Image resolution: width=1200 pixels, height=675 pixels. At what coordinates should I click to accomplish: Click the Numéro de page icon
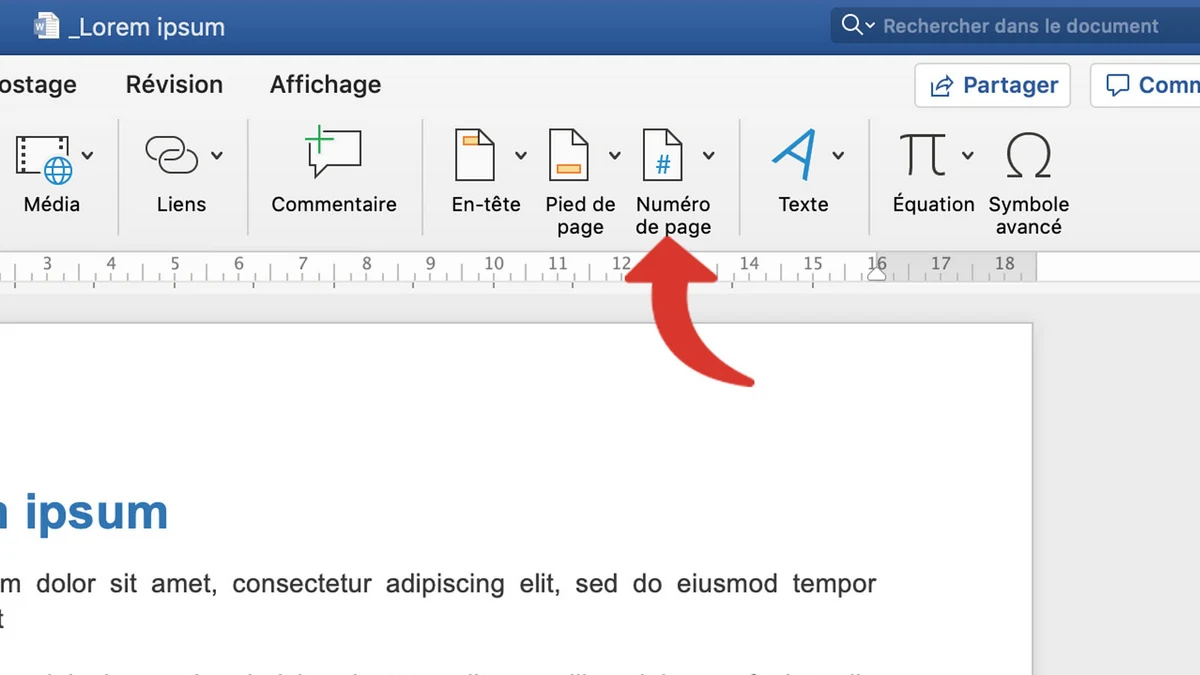click(x=662, y=155)
